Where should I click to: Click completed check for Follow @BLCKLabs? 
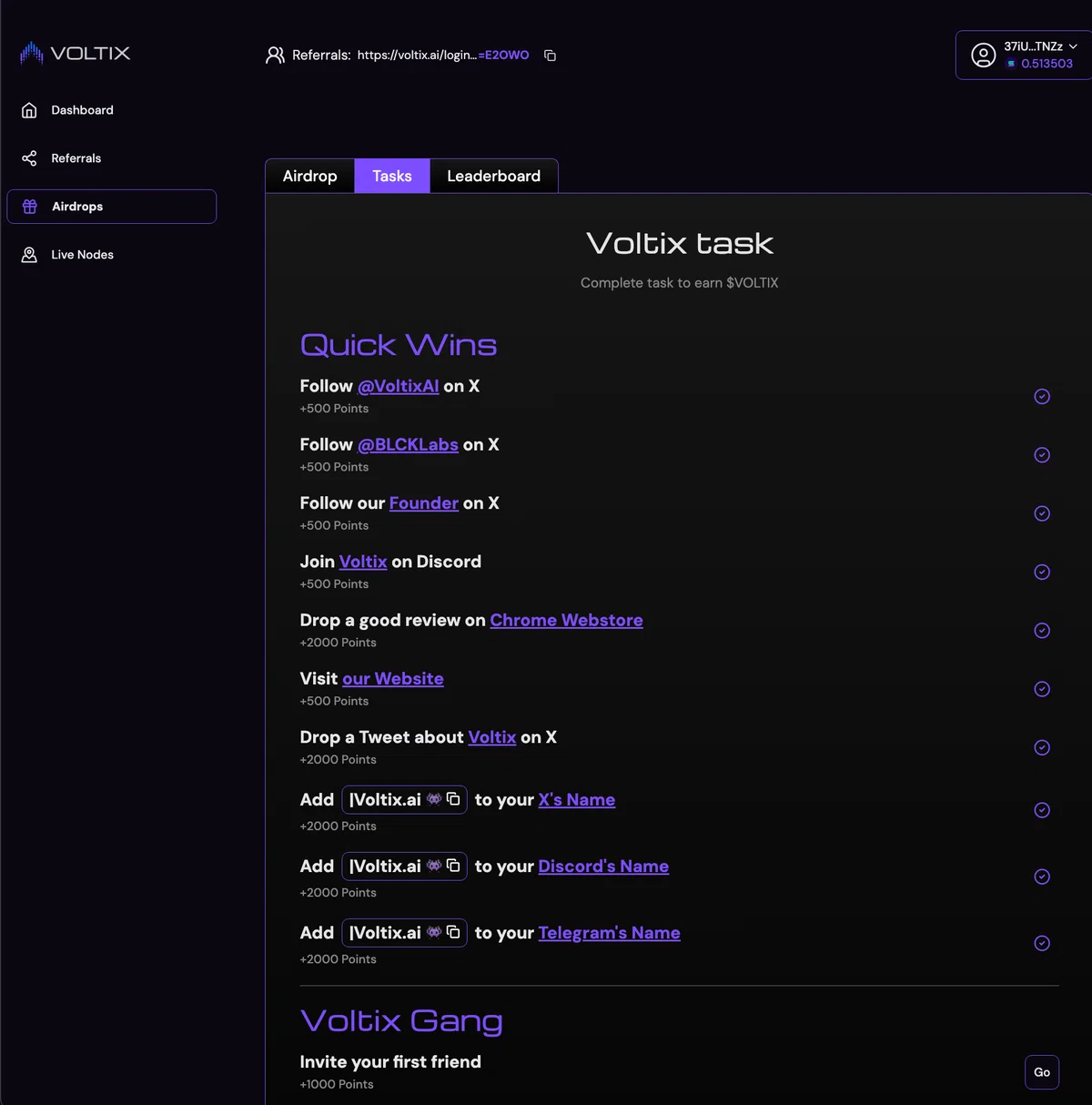click(1042, 455)
